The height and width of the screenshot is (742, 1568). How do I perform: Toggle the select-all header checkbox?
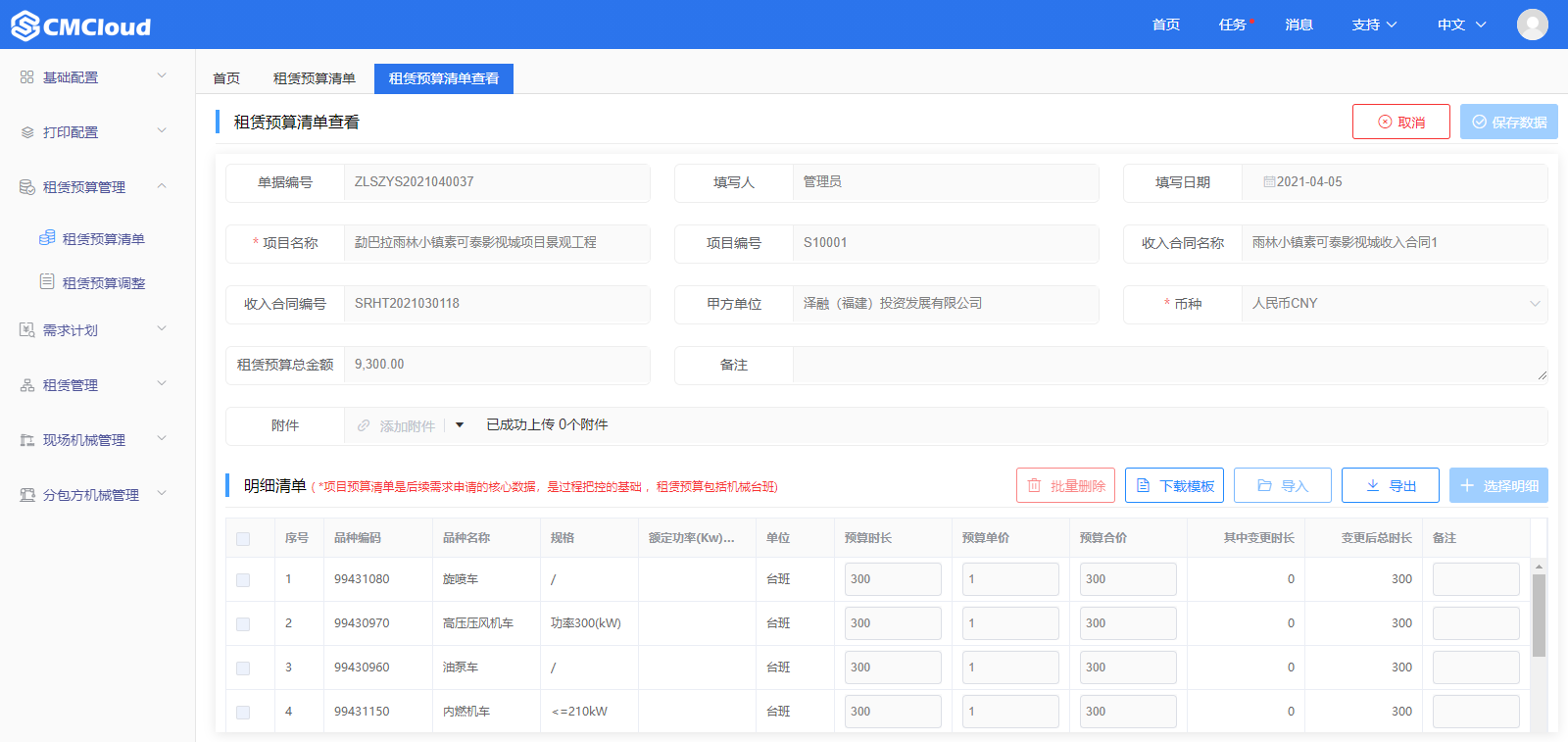243,539
